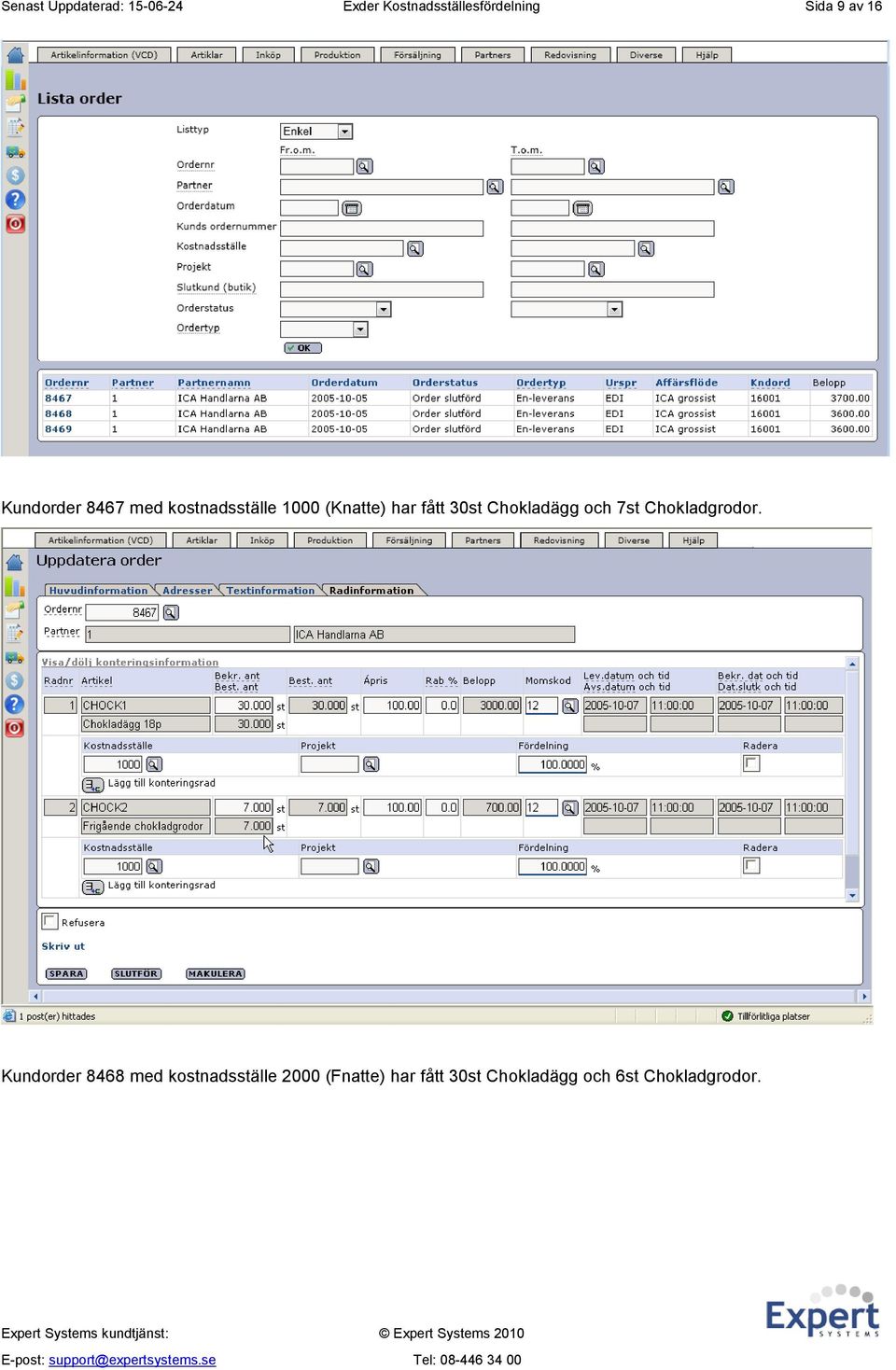Search Kostnadsställe T.o.m. in Lista order filter
The width and height of the screenshot is (896, 1370).
point(646,248)
